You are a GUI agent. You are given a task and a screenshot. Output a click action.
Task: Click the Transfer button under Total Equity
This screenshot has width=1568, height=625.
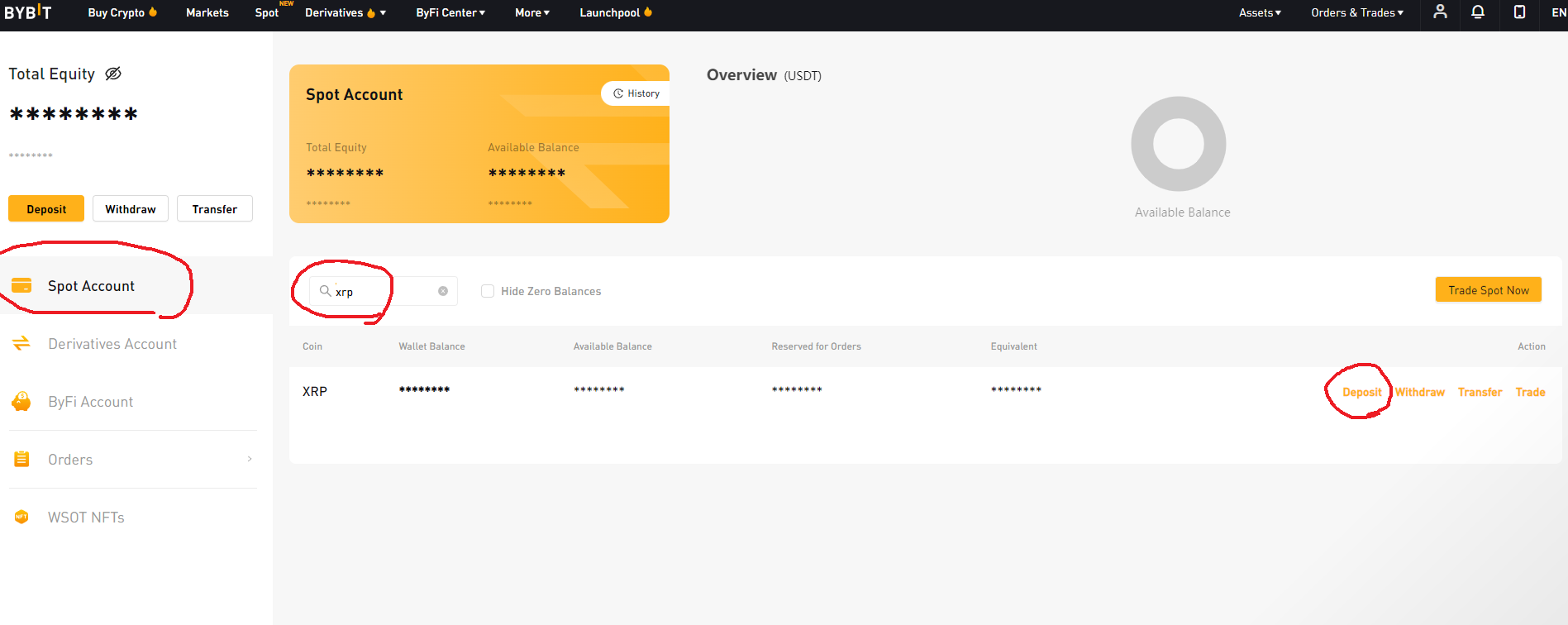(215, 208)
